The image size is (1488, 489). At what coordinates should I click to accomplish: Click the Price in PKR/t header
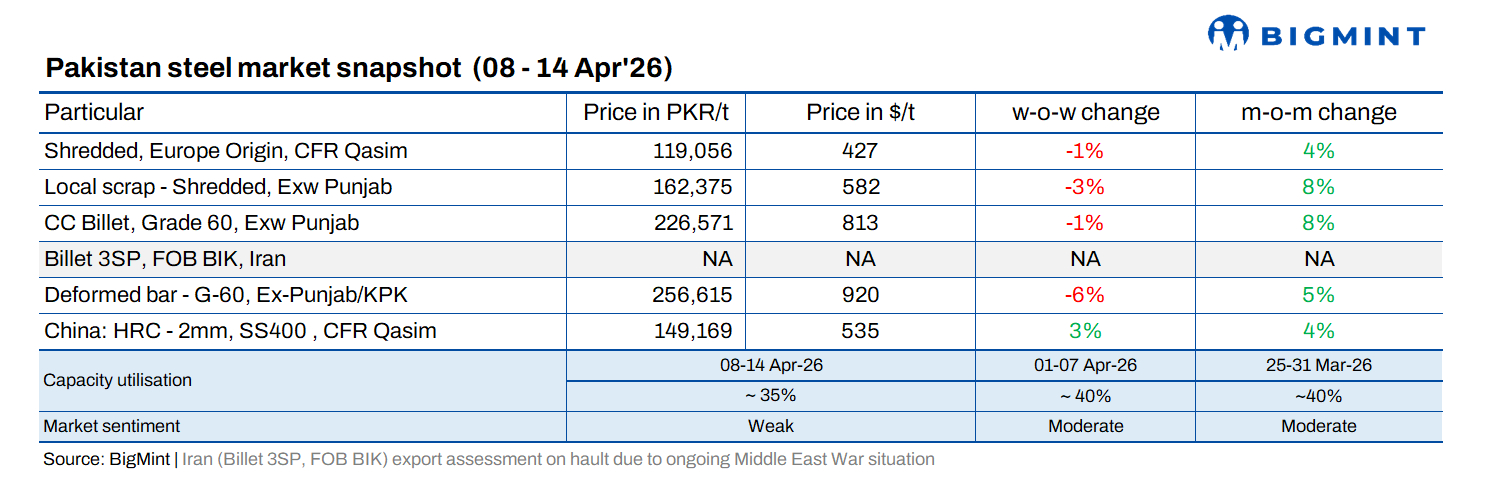pyautogui.click(x=657, y=112)
